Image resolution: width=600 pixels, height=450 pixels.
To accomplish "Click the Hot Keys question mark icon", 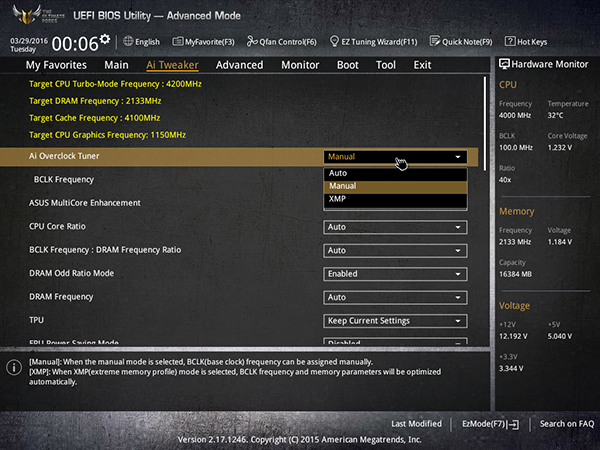I will tap(510, 41).
